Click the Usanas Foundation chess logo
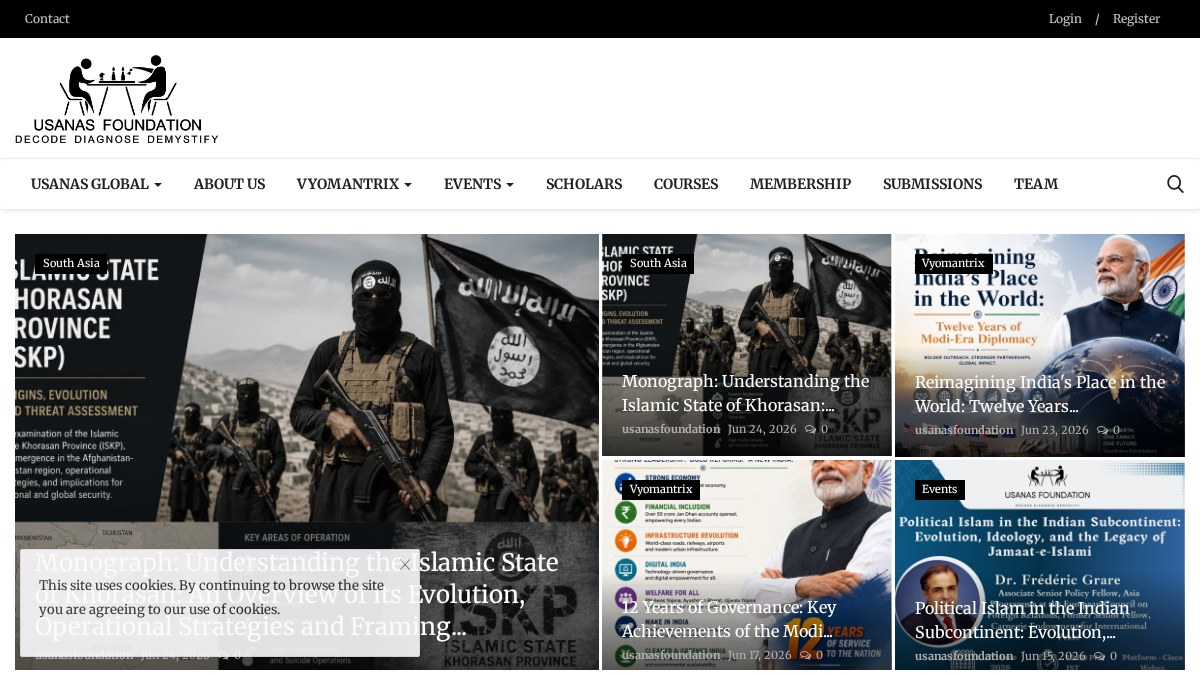The height and width of the screenshot is (675, 1200). pos(117,99)
